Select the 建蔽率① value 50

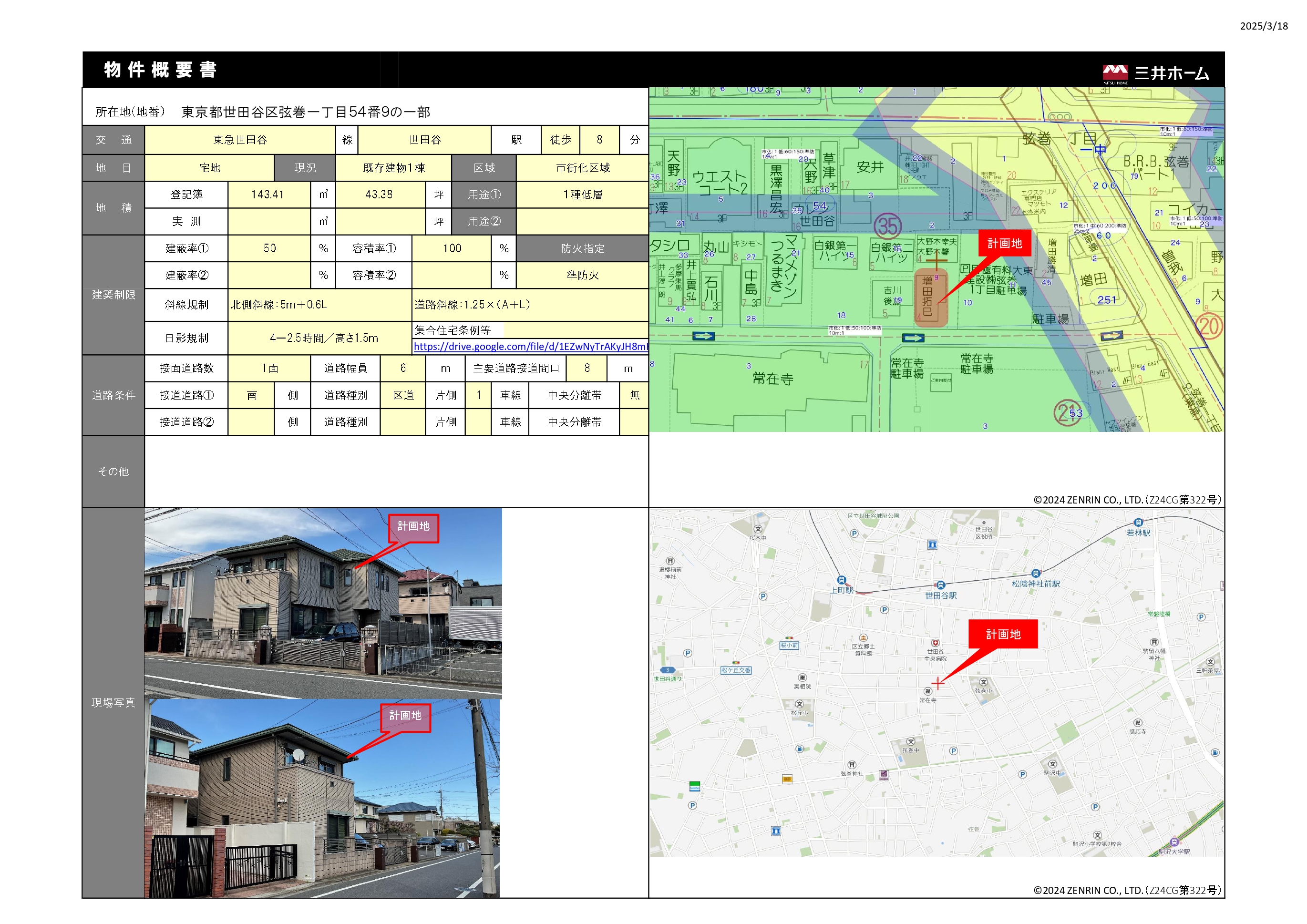click(x=269, y=248)
